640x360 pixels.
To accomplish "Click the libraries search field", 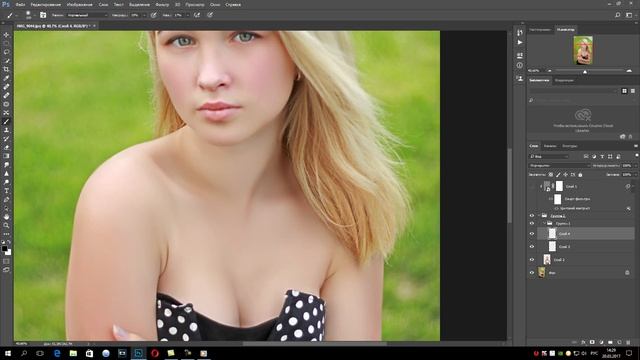I will (x=582, y=100).
